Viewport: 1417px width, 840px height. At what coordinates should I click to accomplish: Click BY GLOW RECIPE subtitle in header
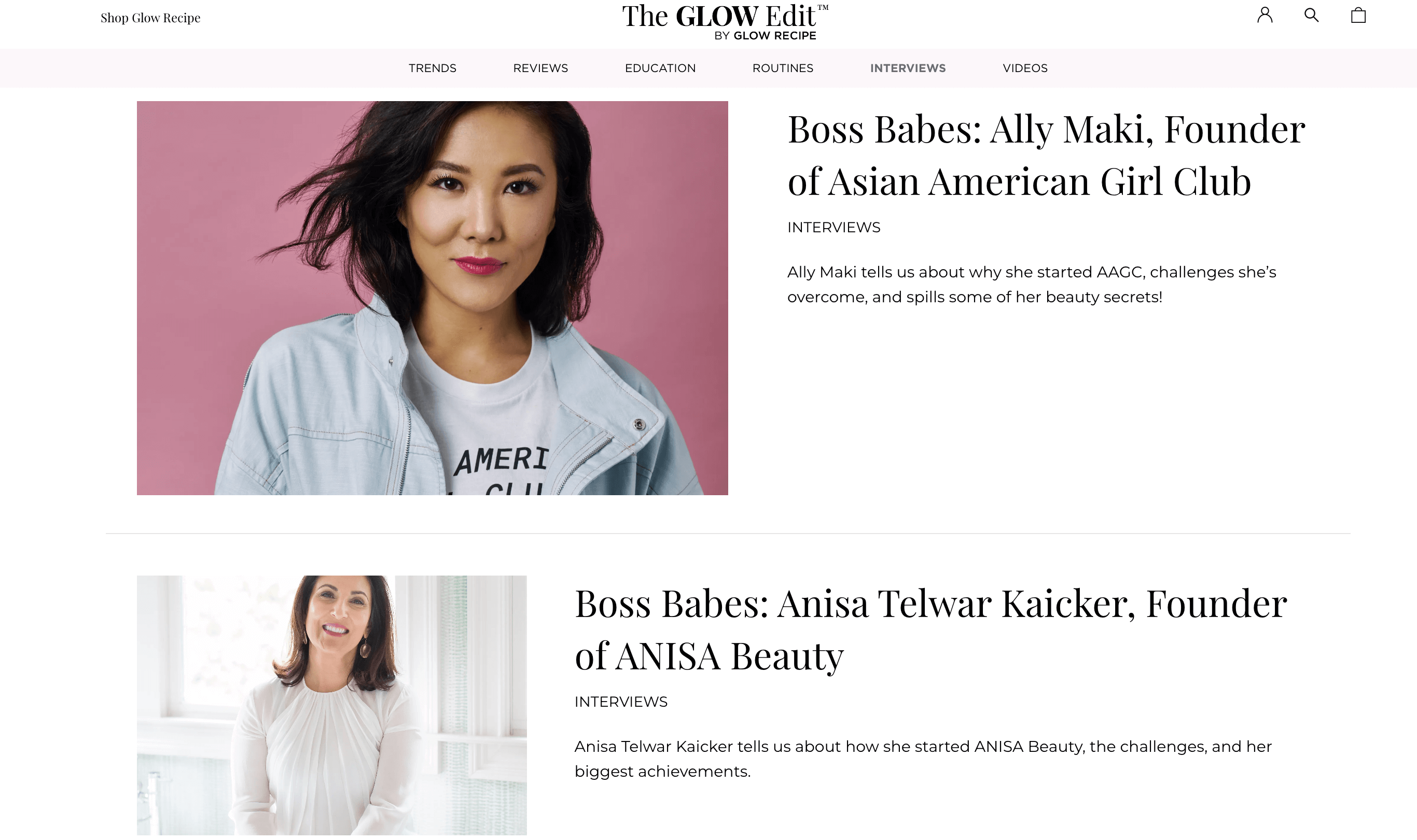click(765, 36)
